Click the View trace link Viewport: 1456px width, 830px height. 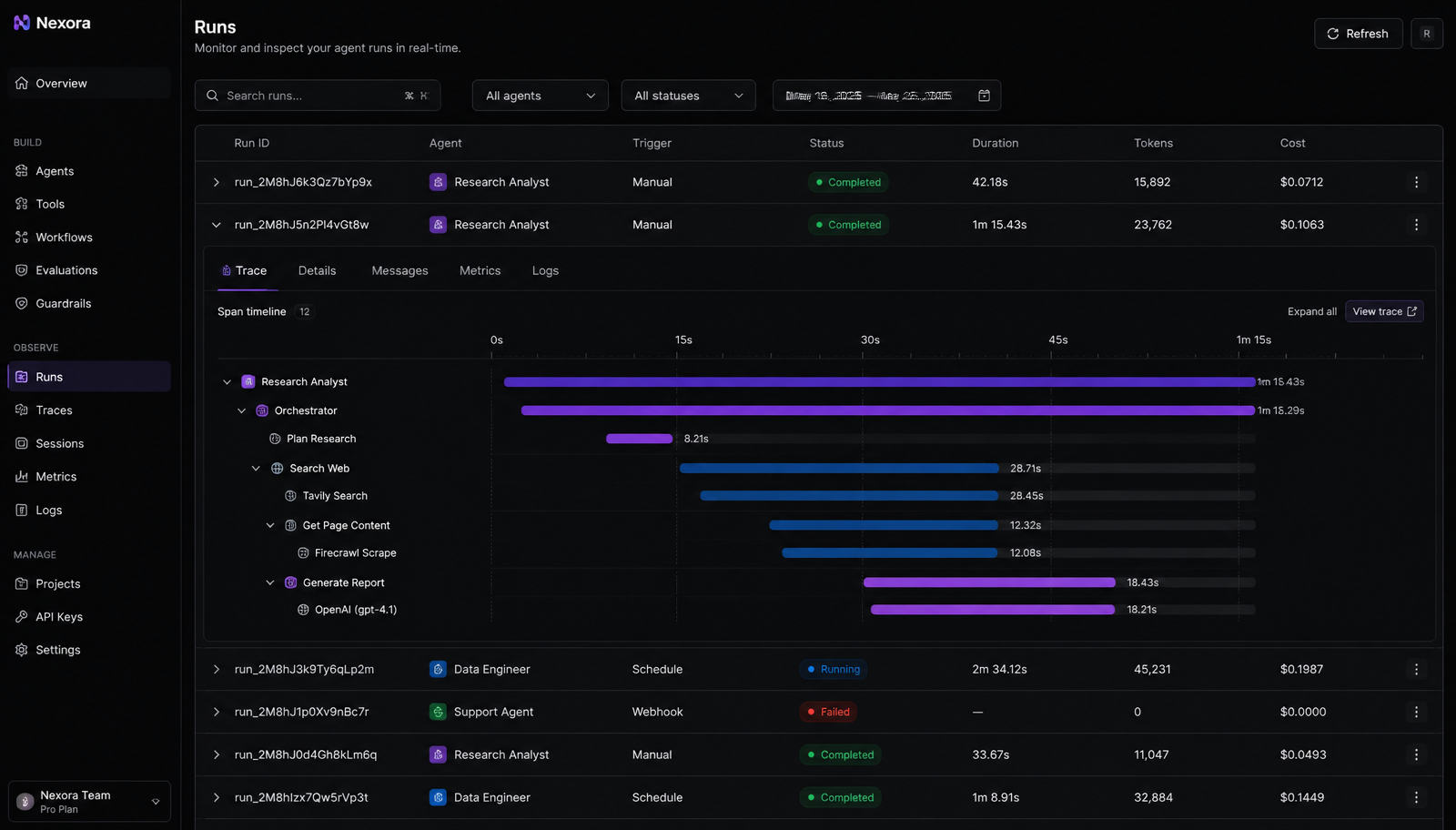click(1384, 311)
